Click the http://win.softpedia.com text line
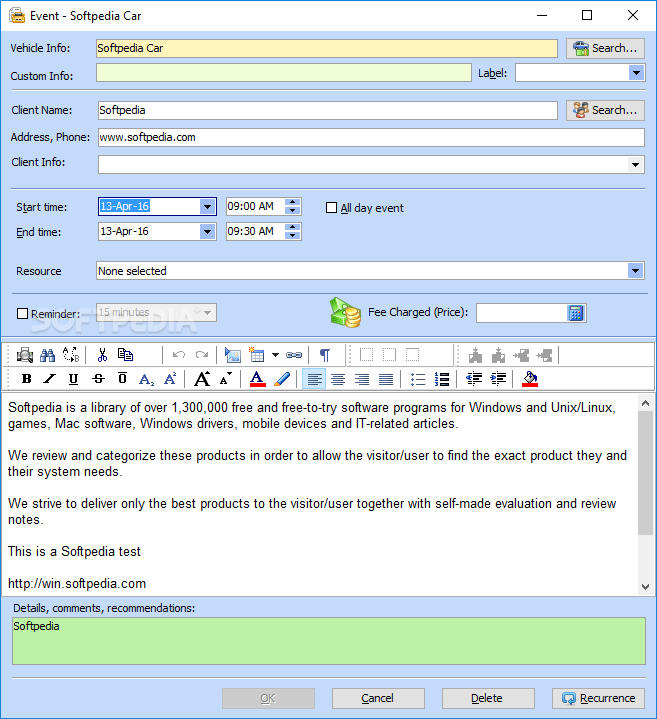Image resolution: width=657 pixels, height=719 pixels. 77,584
